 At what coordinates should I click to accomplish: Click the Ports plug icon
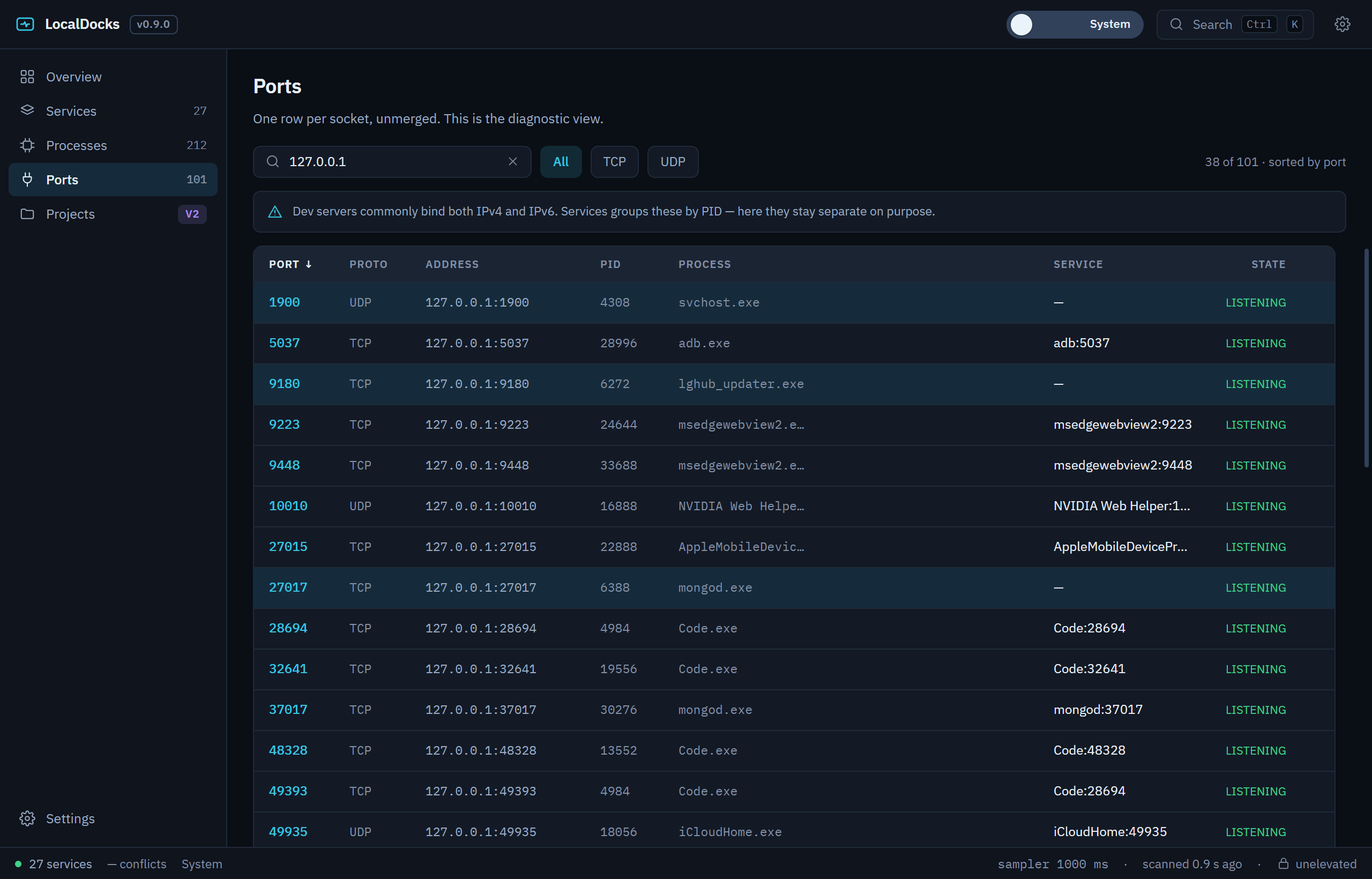click(x=27, y=179)
